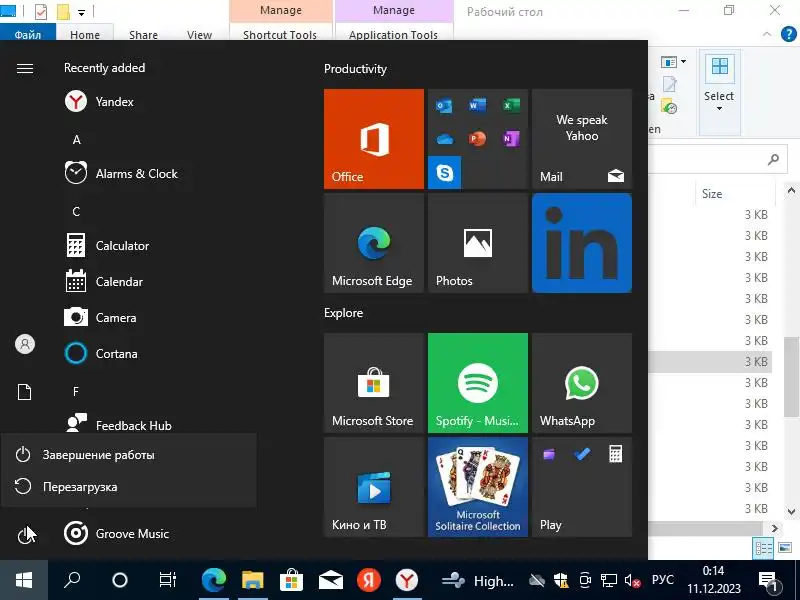Click the muted volume tray icon
Viewport: 800px width, 600px height.
[633, 581]
